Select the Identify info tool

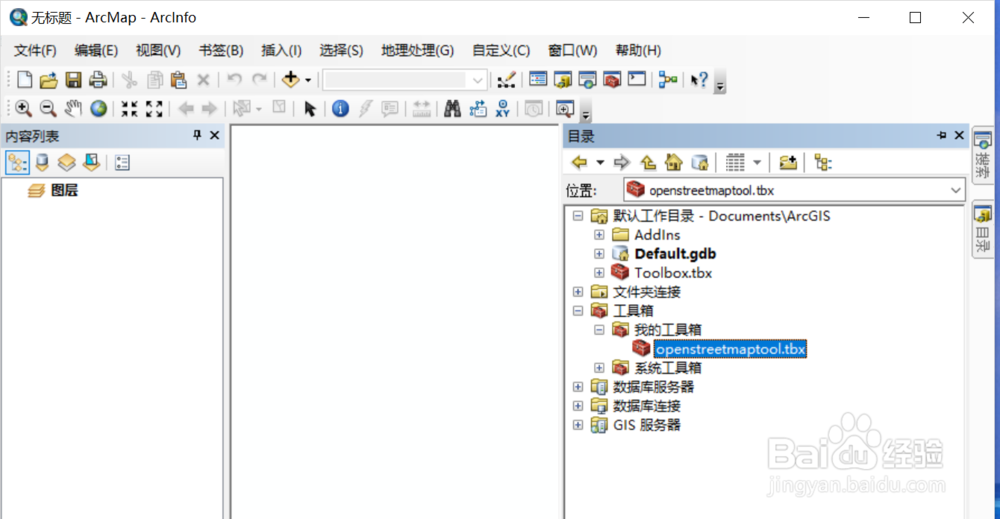[341, 108]
